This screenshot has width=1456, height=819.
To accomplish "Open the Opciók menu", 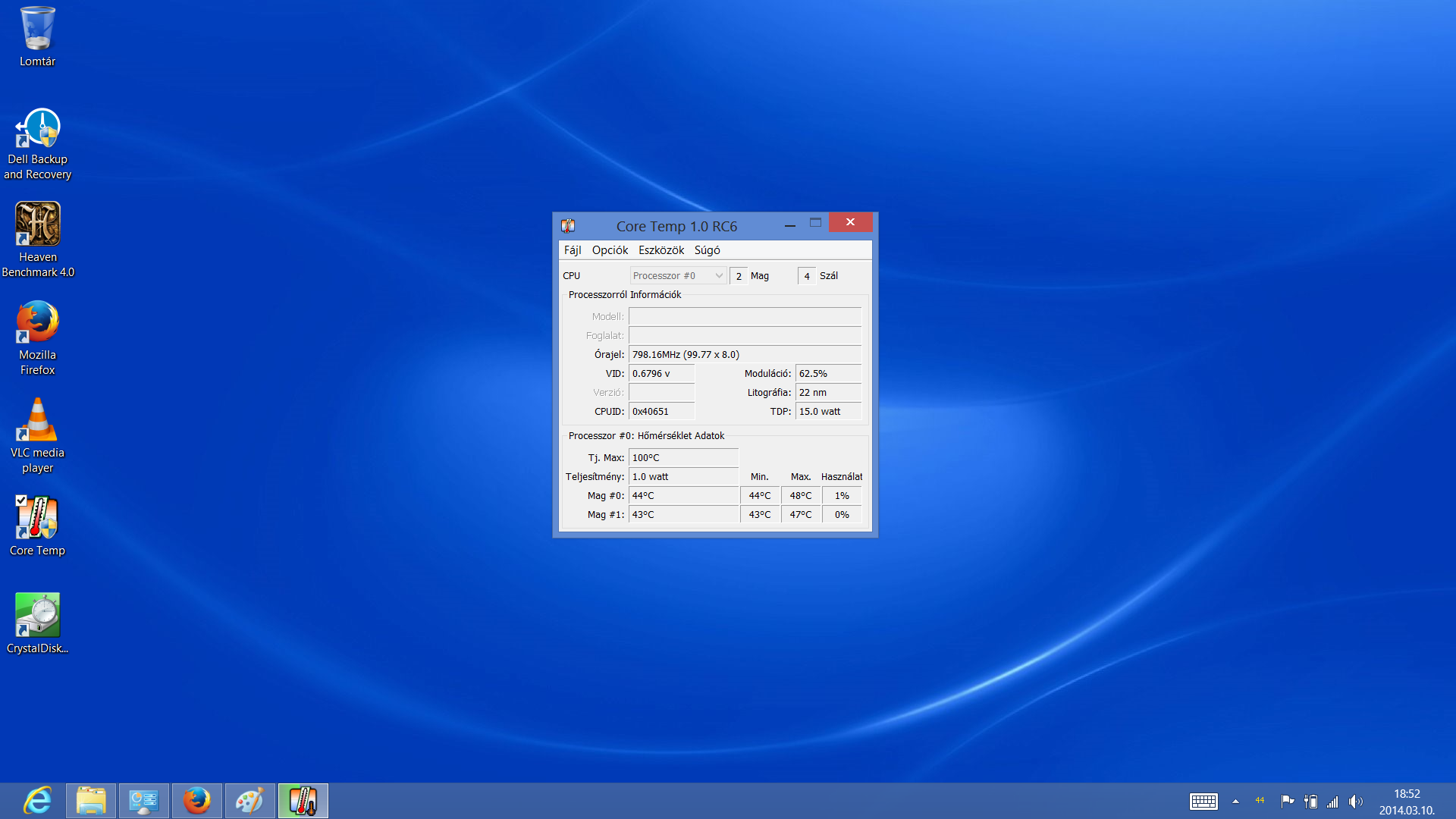I will coord(610,250).
